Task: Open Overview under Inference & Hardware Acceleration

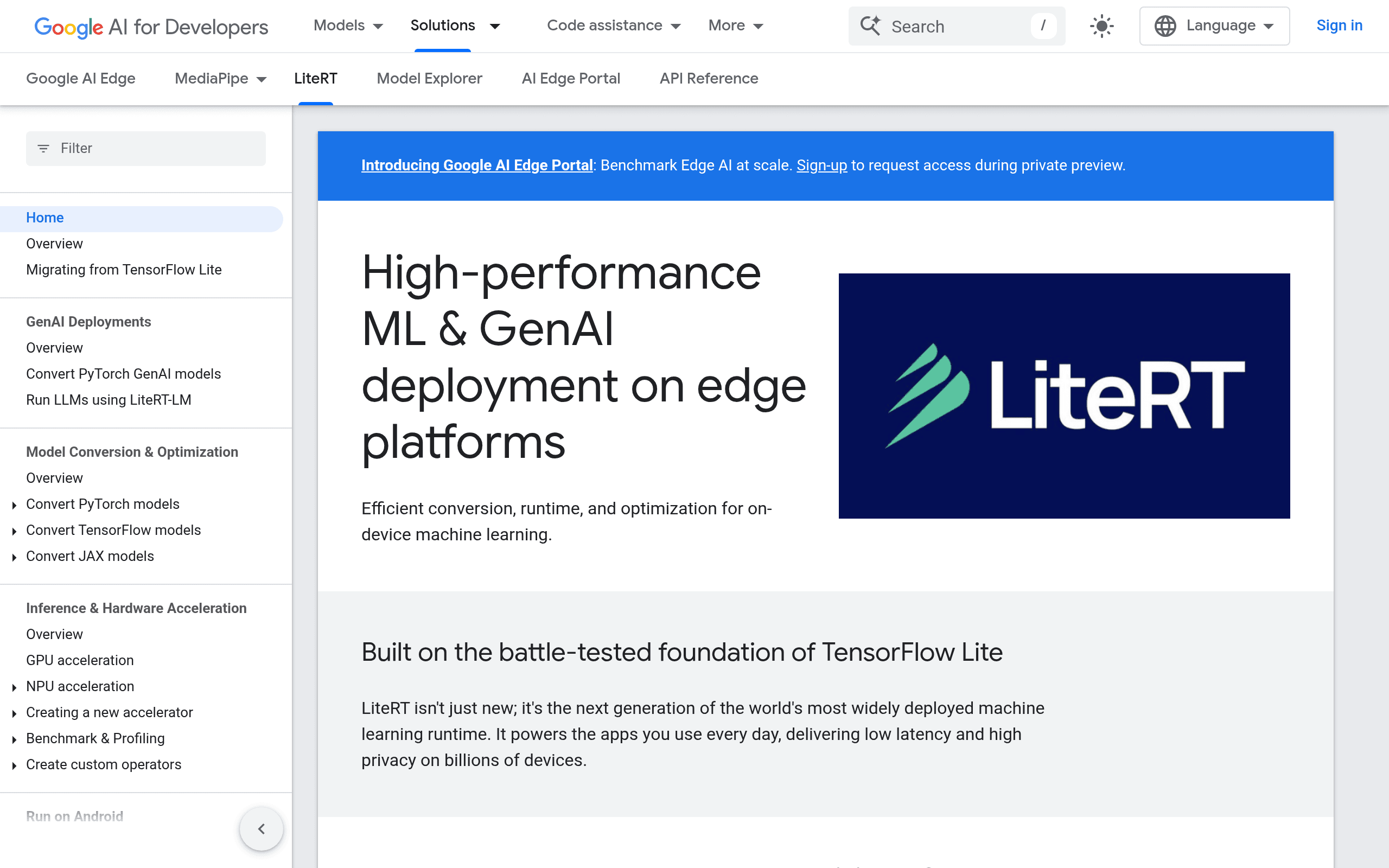Action: (54, 634)
